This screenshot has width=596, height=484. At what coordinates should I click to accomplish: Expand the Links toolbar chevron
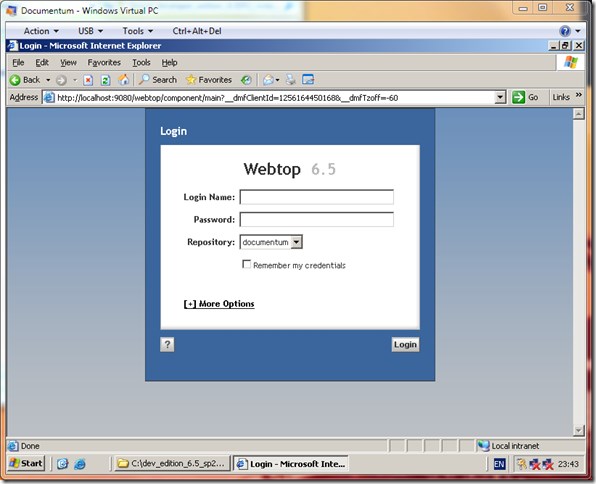[579, 95]
